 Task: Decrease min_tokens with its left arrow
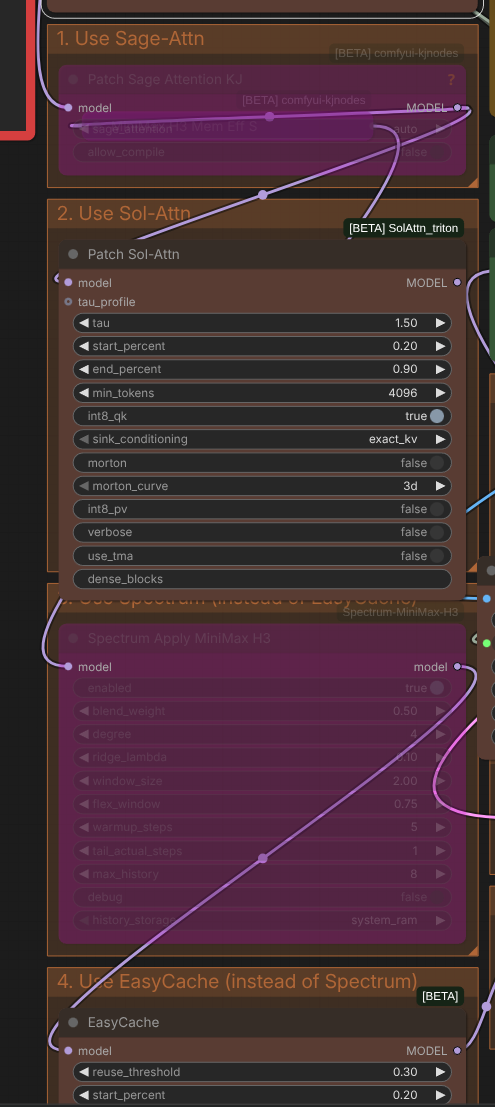(84, 393)
